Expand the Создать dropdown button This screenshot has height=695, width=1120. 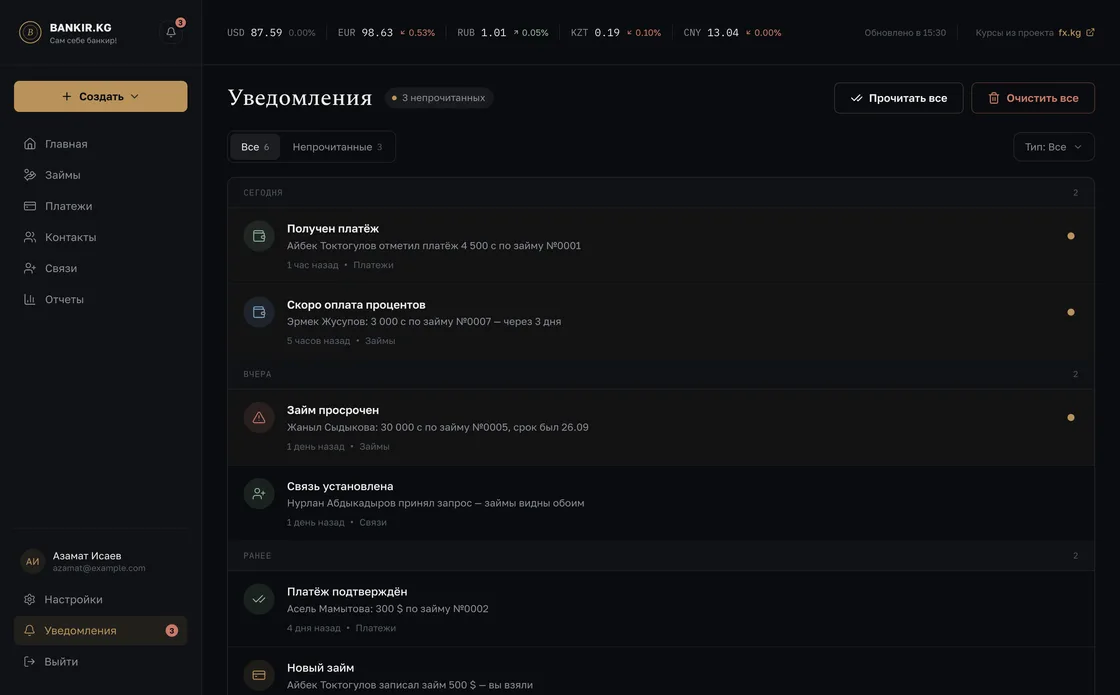click(101, 96)
